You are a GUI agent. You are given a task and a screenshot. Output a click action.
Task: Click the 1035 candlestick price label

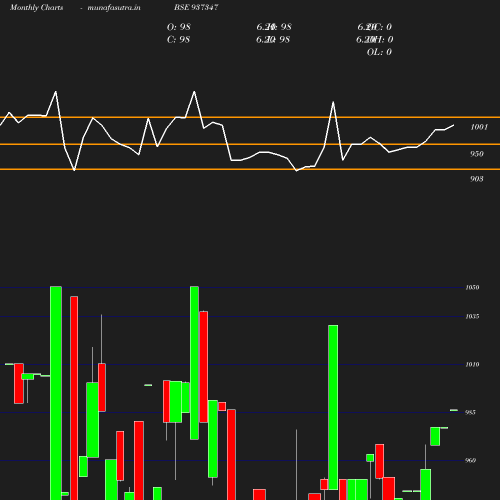pyautogui.click(x=472, y=316)
